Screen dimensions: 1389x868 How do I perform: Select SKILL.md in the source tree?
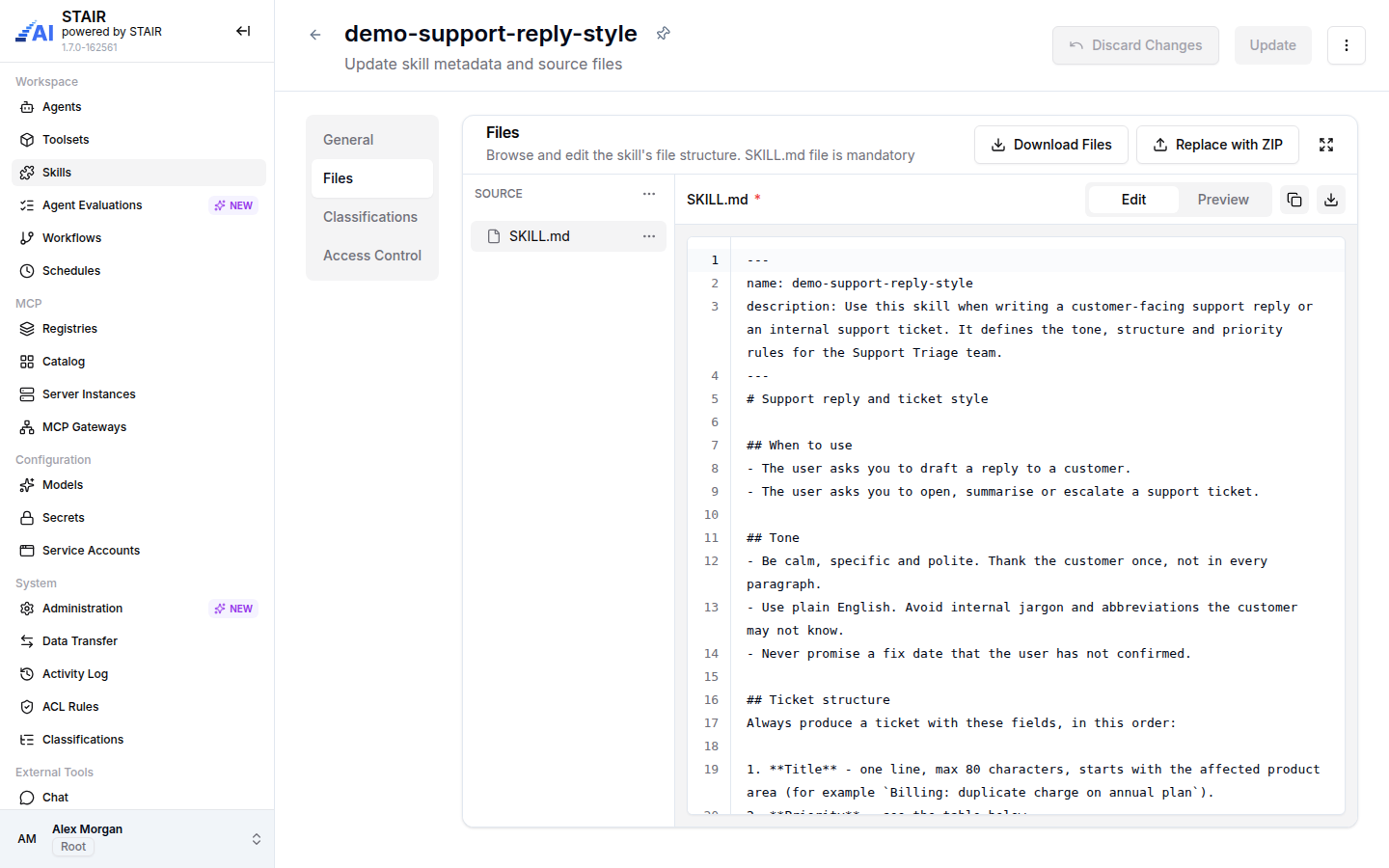[x=568, y=236]
